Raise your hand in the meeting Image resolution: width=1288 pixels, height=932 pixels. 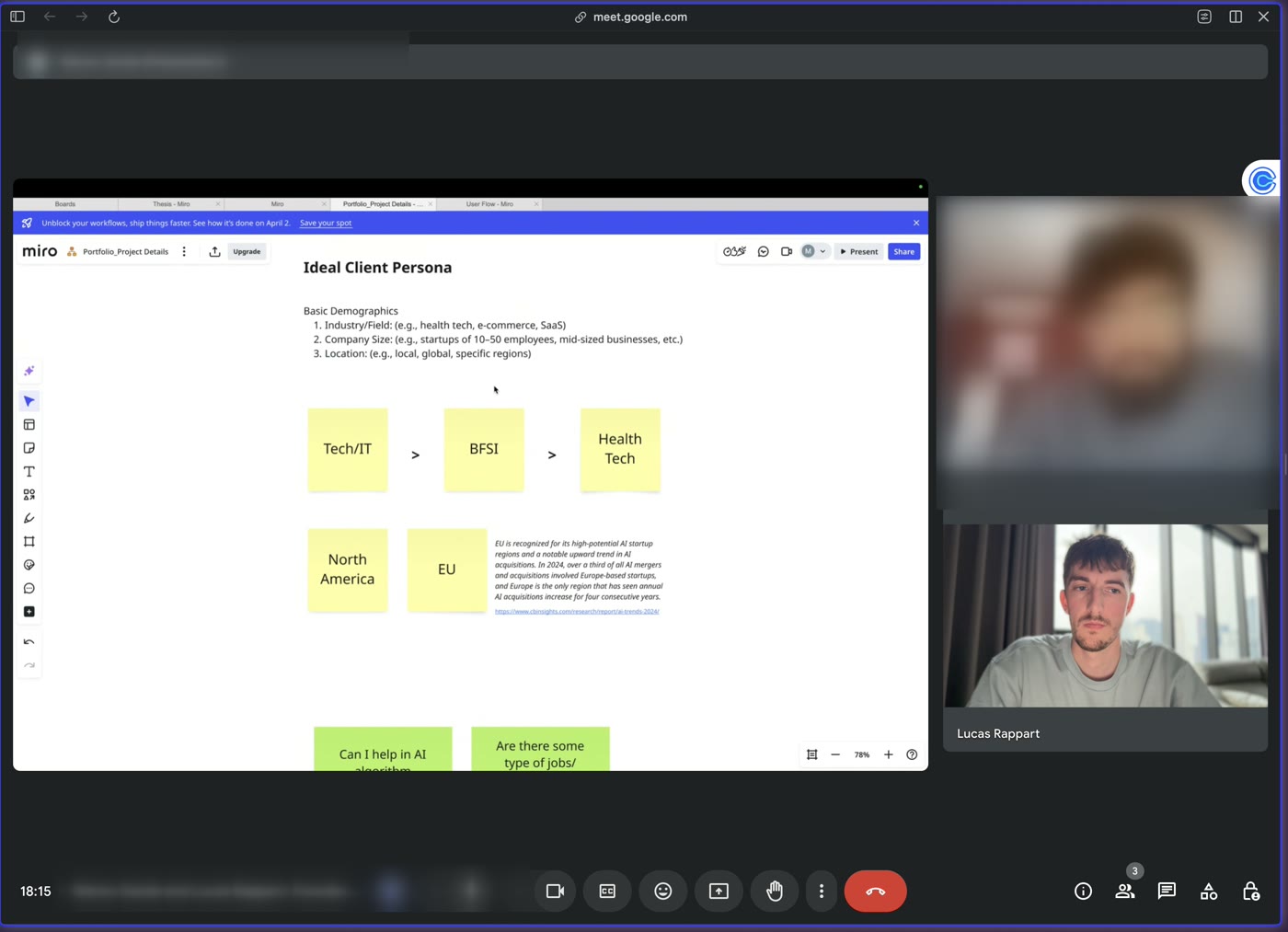pyautogui.click(x=775, y=891)
